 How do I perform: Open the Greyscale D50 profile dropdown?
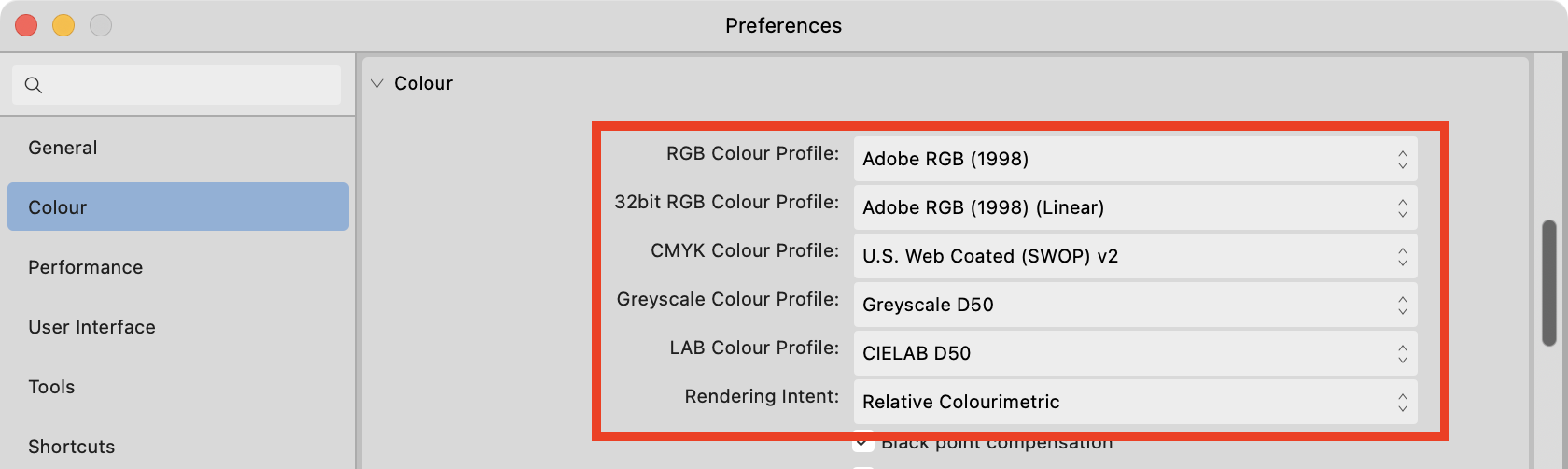(x=1135, y=305)
